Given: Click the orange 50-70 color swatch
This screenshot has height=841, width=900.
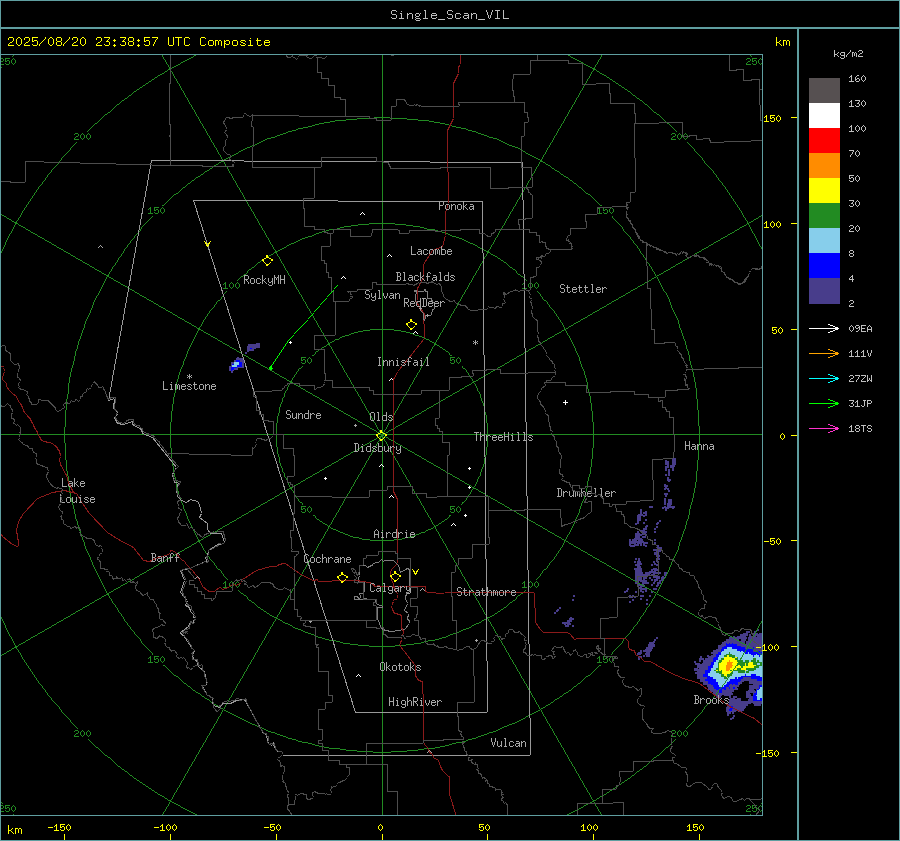Looking at the screenshot, I should (824, 166).
